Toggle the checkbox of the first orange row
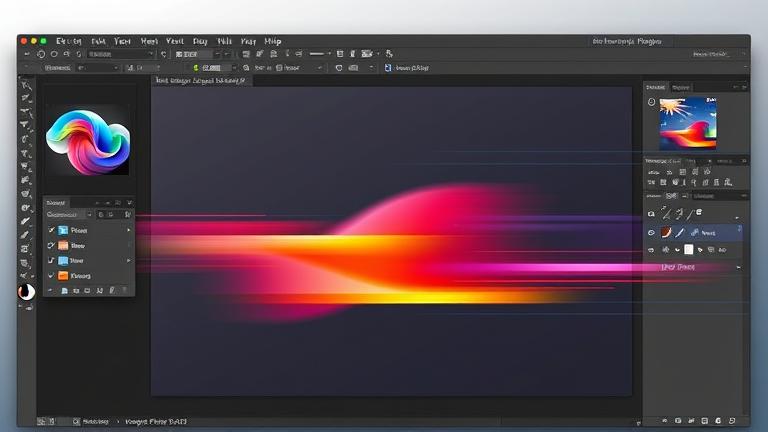 pos(51,245)
